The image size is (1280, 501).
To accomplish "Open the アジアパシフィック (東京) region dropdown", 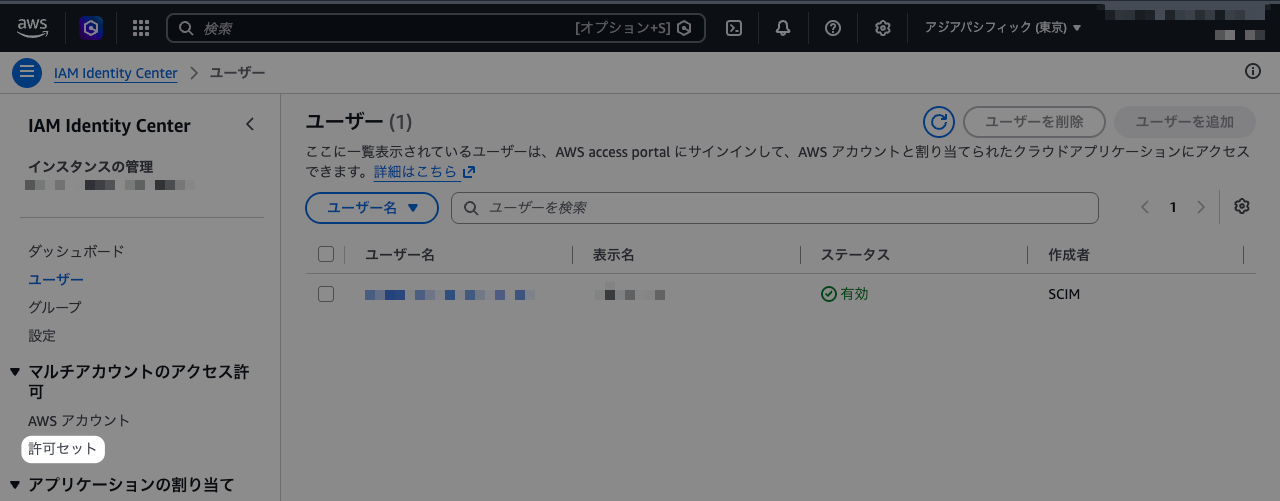I will pos(1003,28).
